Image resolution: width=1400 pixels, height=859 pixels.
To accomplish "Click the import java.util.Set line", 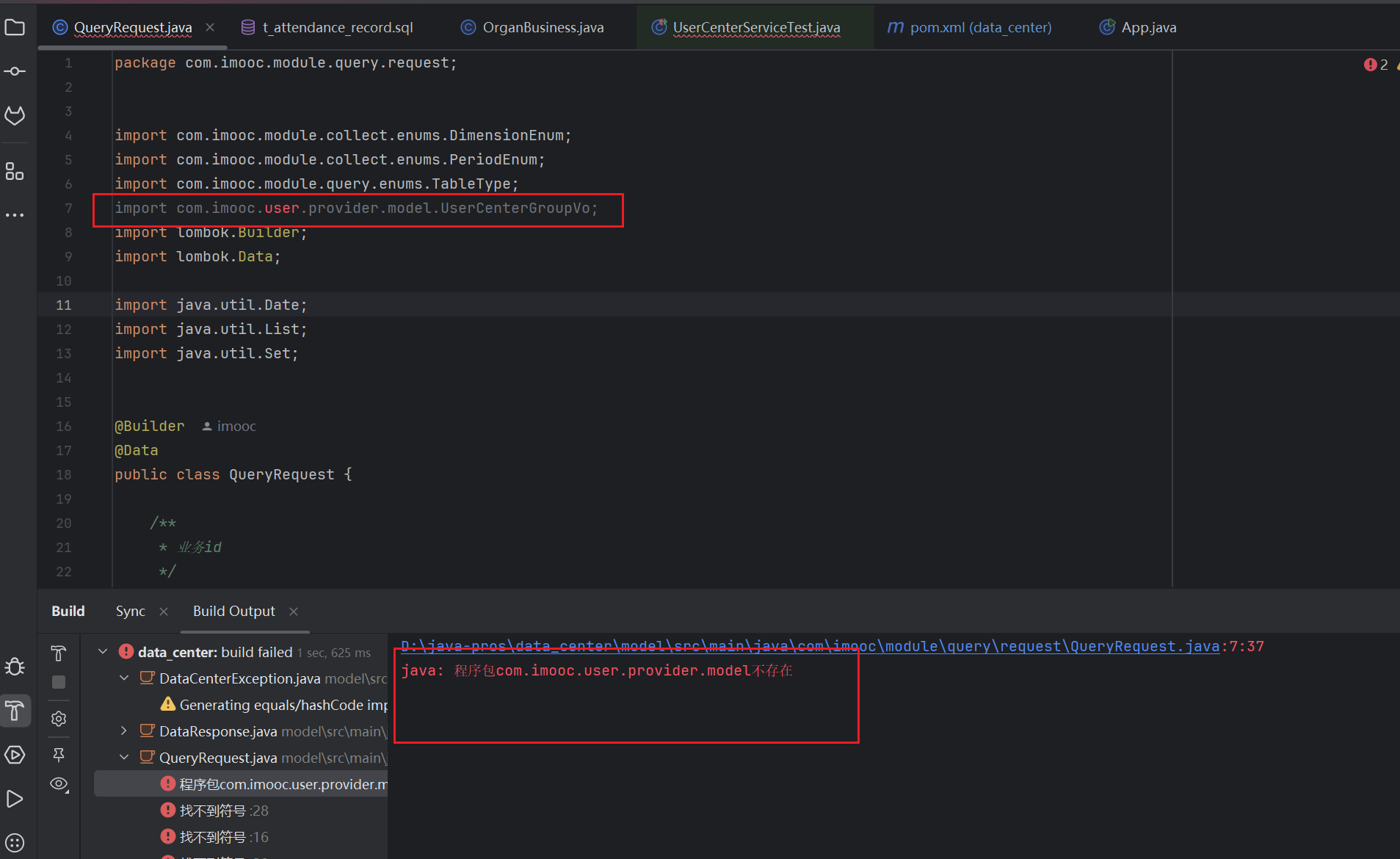I will pos(206,353).
